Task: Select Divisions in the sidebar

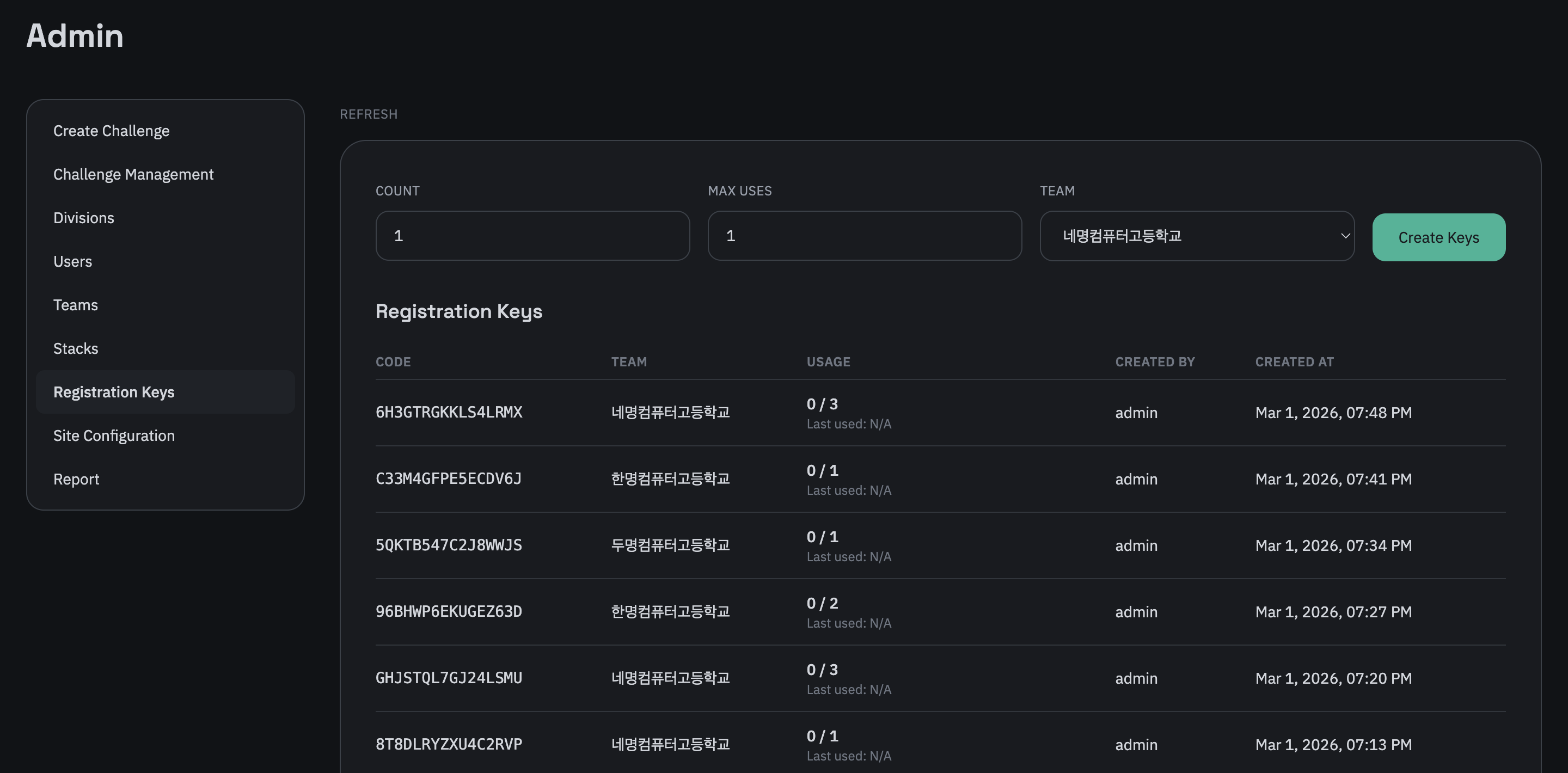Action: point(83,217)
